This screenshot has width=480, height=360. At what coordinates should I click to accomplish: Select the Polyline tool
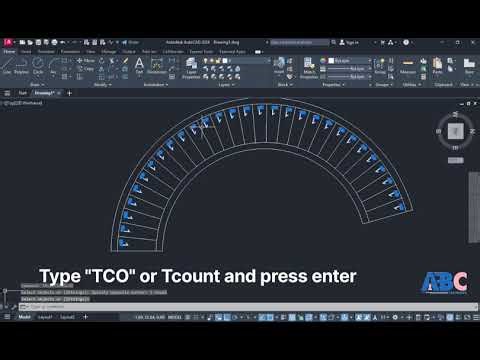coord(21,65)
